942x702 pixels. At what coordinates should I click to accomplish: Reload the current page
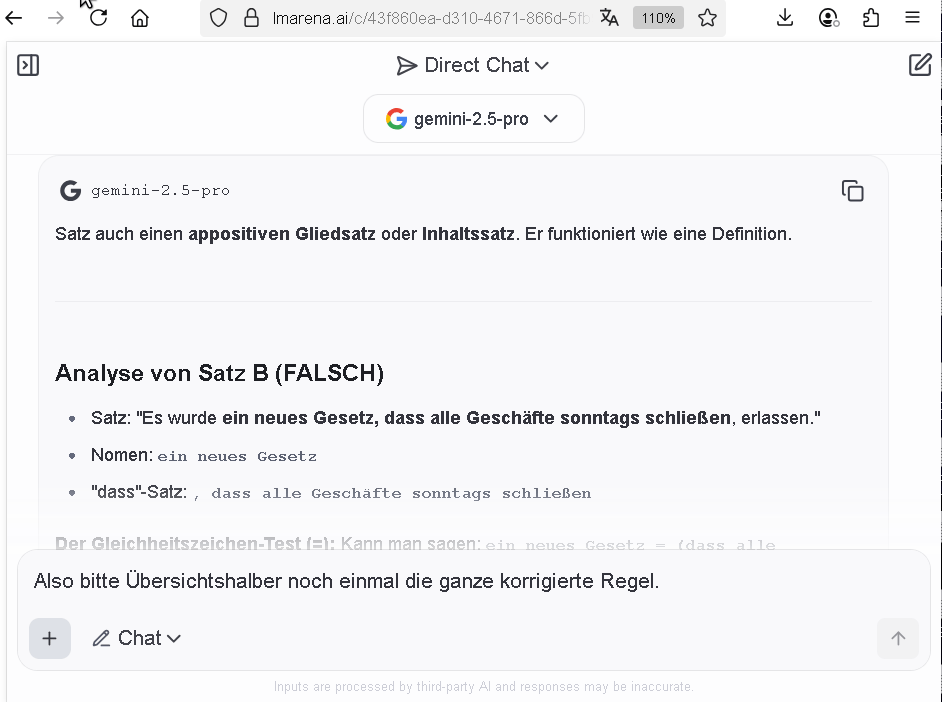pos(99,18)
